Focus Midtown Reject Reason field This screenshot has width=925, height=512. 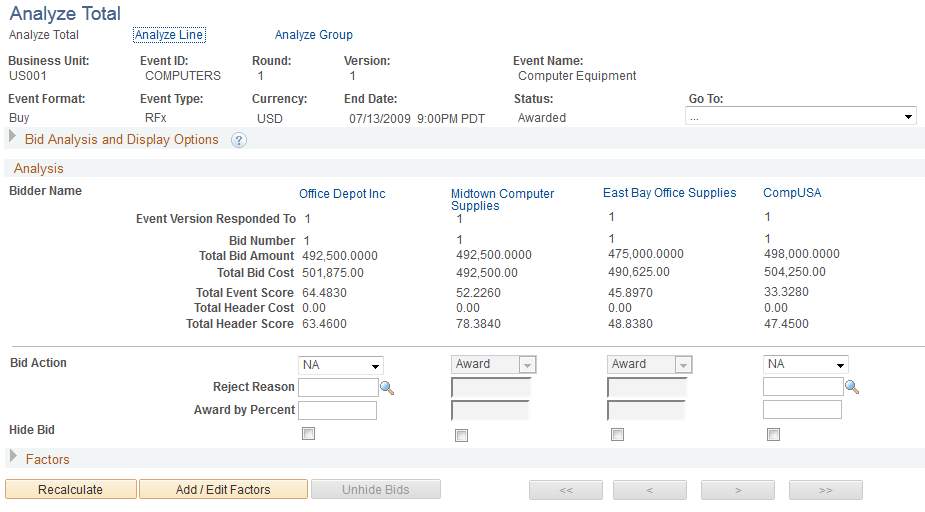491,388
